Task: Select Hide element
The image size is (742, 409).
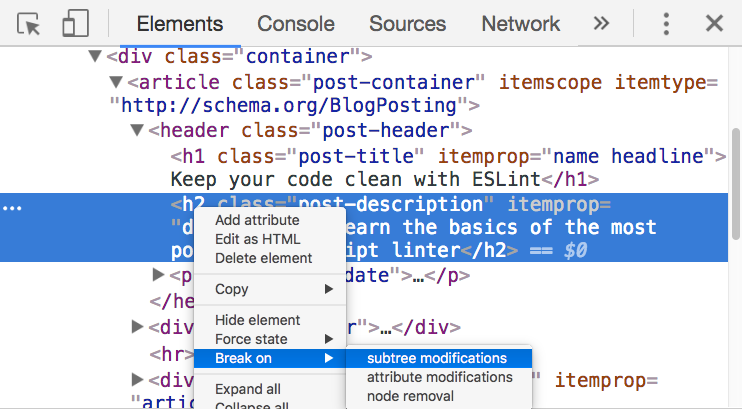Action: pos(270,320)
